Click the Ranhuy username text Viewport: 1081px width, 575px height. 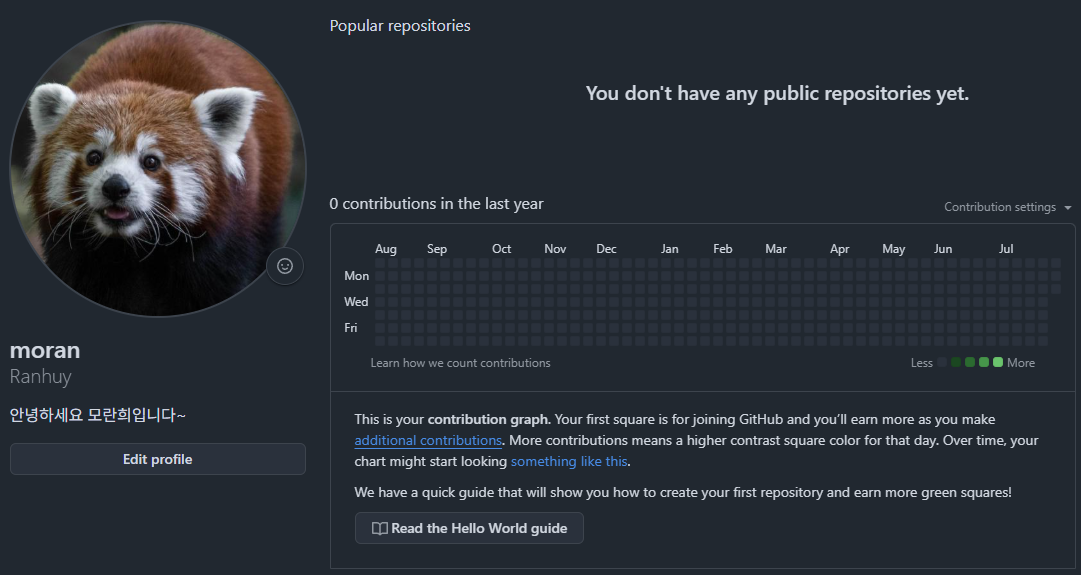(41, 376)
